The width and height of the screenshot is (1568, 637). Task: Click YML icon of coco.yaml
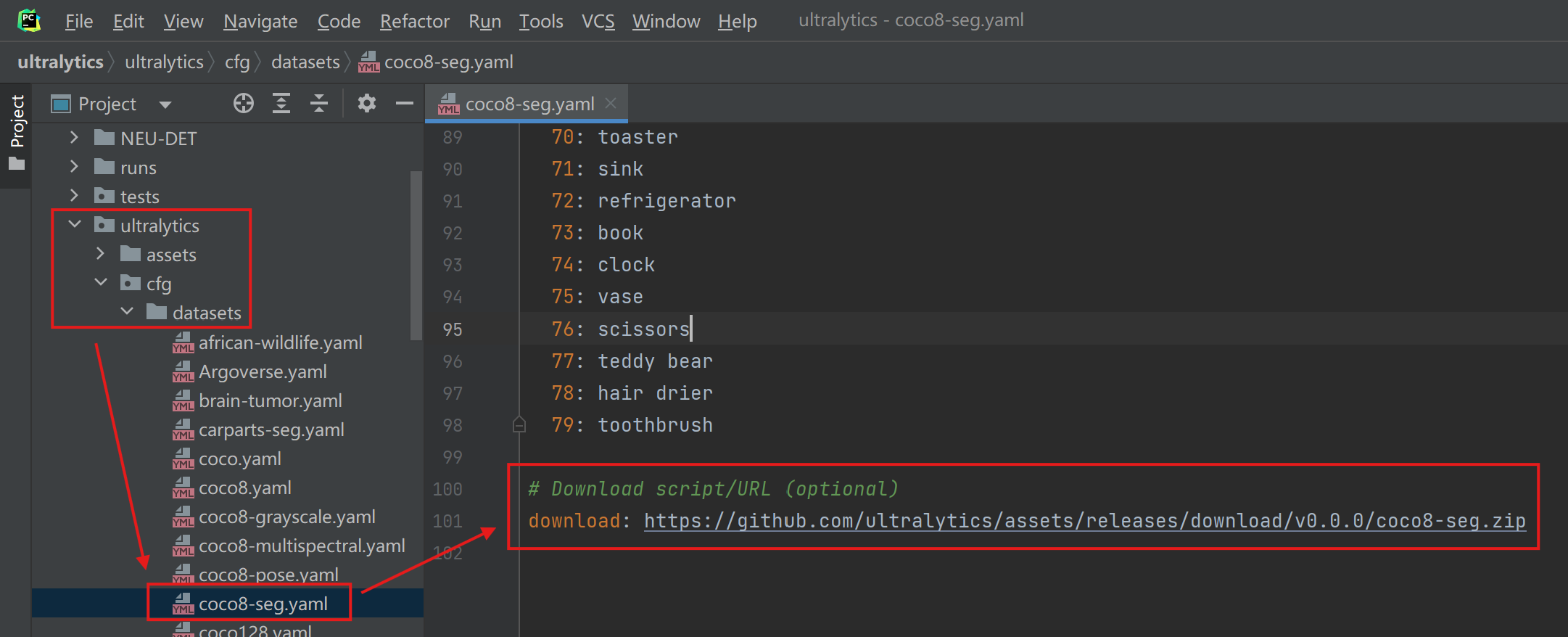183,459
